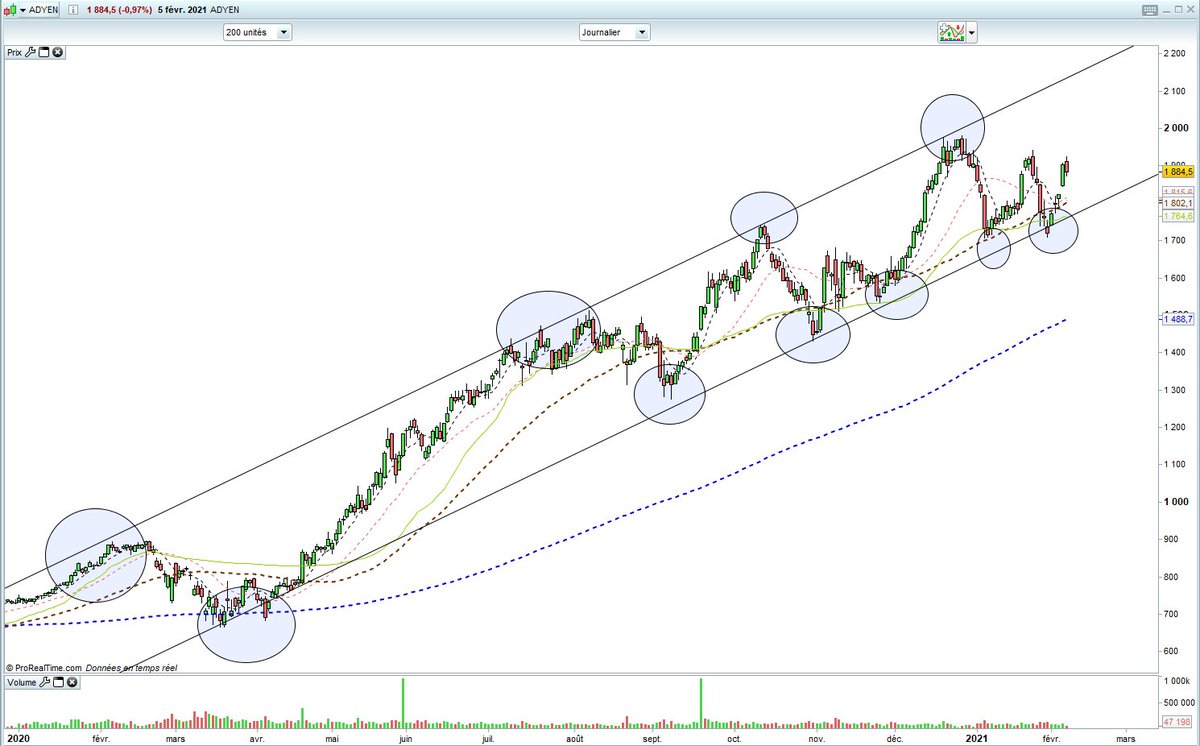Click the blue 1 488,7 moving average label
The width and height of the screenshot is (1200, 746).
pos(1180,318)
